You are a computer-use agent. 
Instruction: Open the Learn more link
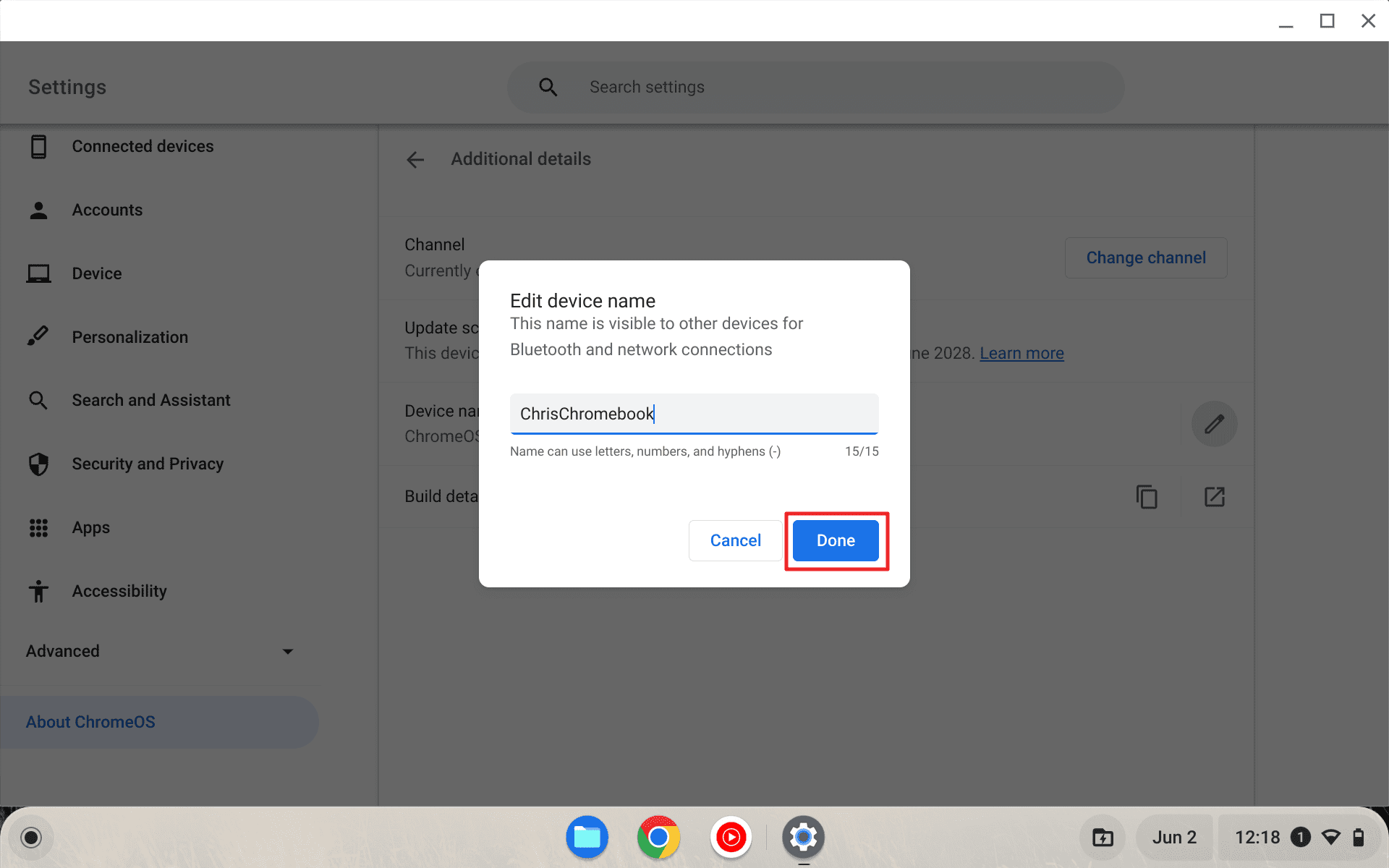[1021, 353]
